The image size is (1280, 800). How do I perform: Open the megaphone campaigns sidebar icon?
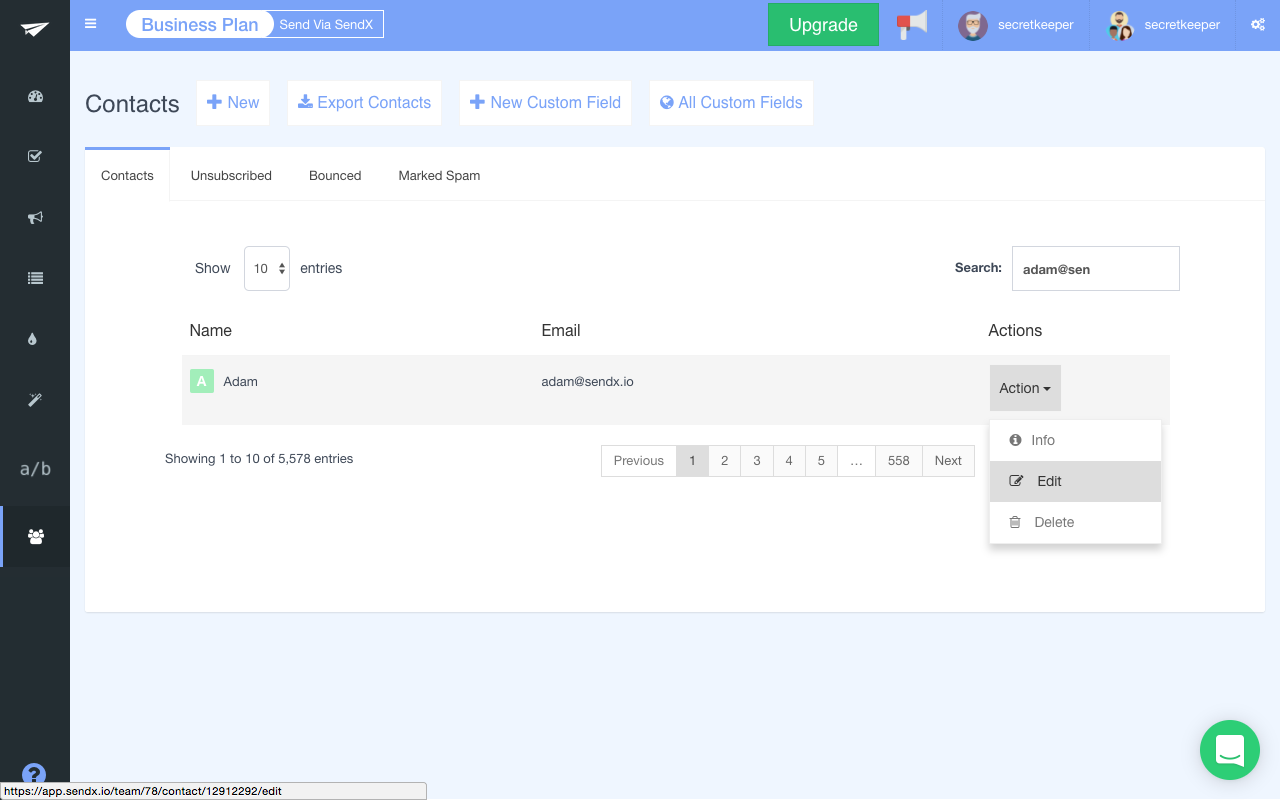[x=35, y=217]
